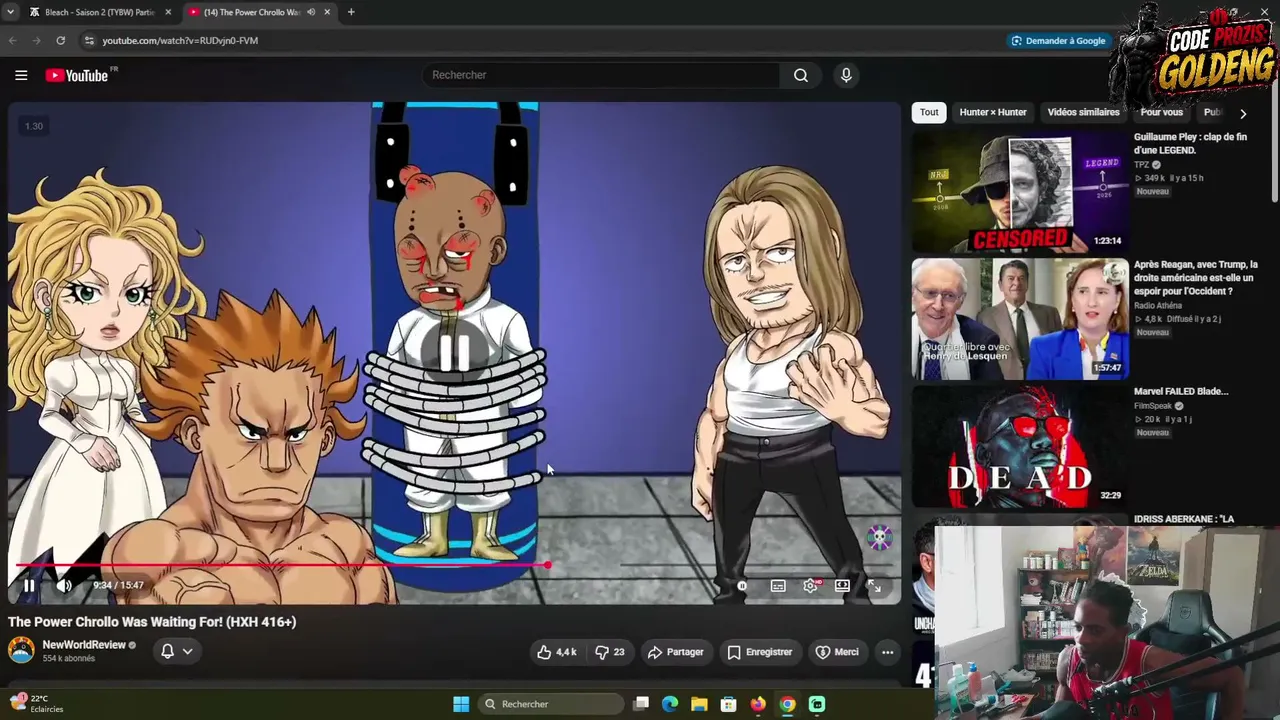
Task: Click the browser address bar URL
Action: (x=180, y=41)
